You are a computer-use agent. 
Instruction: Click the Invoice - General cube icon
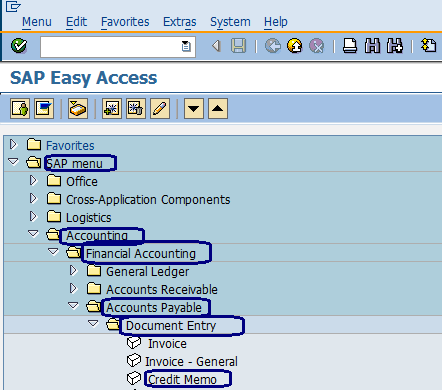(x=134, y=361)
